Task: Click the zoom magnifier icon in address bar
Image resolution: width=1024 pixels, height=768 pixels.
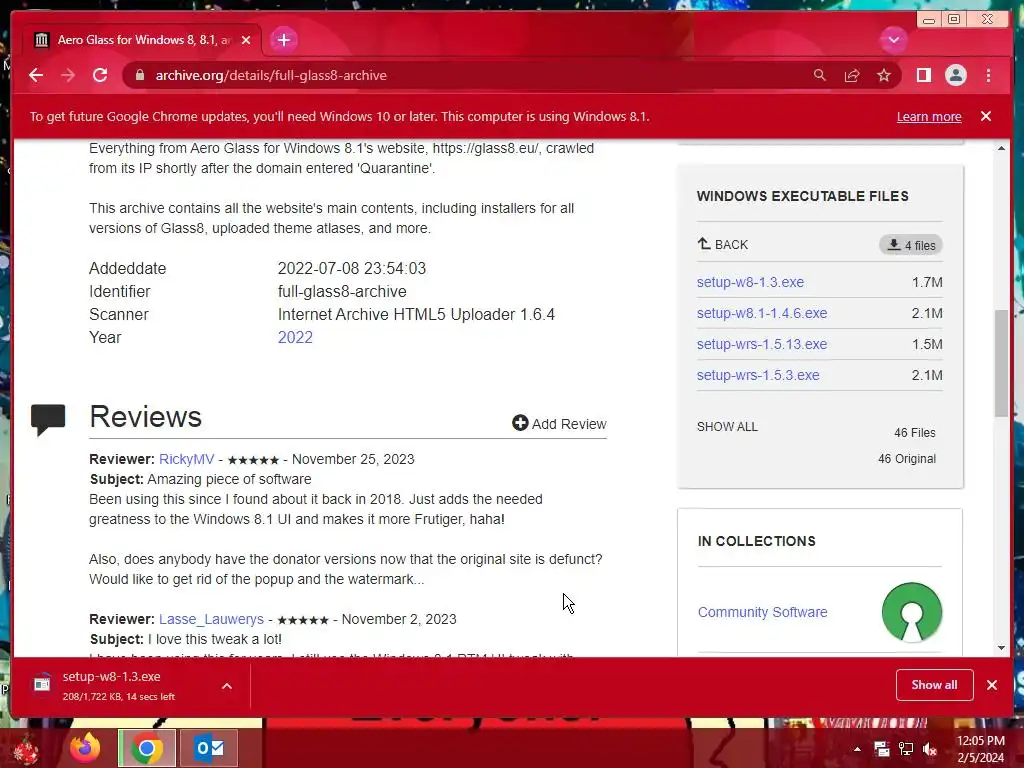Action: [x=820, y=75]
